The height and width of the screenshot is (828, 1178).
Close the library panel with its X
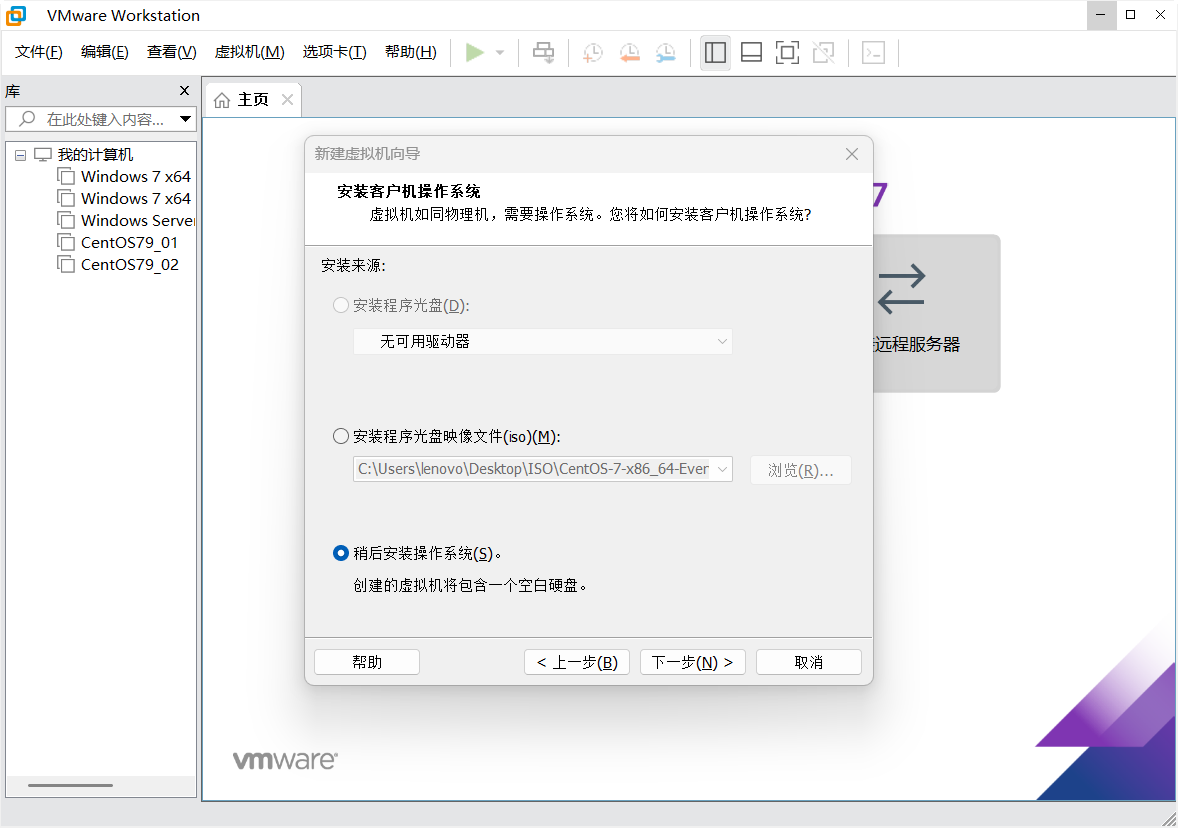184,91
